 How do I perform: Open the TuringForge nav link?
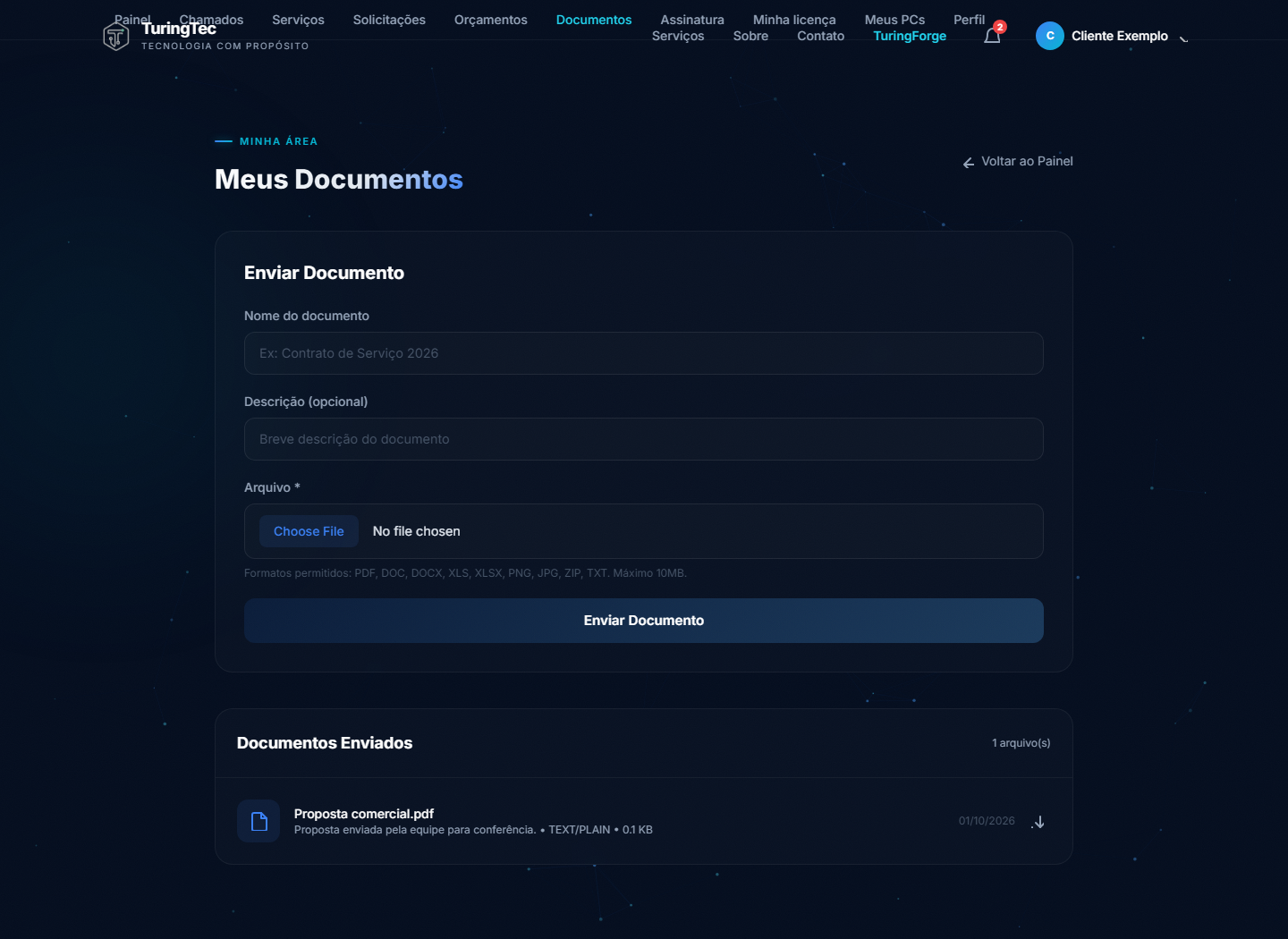(x=910, y=36)
